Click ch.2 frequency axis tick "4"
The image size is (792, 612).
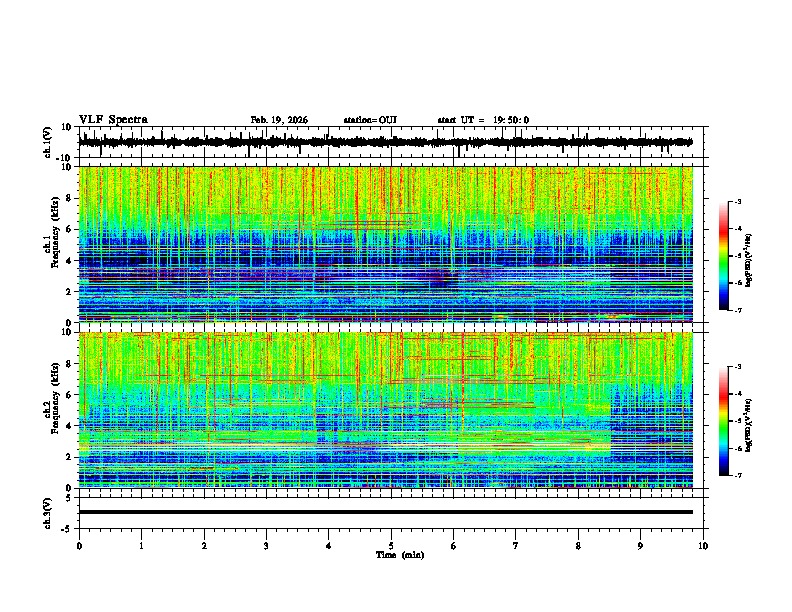coord(70,426)
